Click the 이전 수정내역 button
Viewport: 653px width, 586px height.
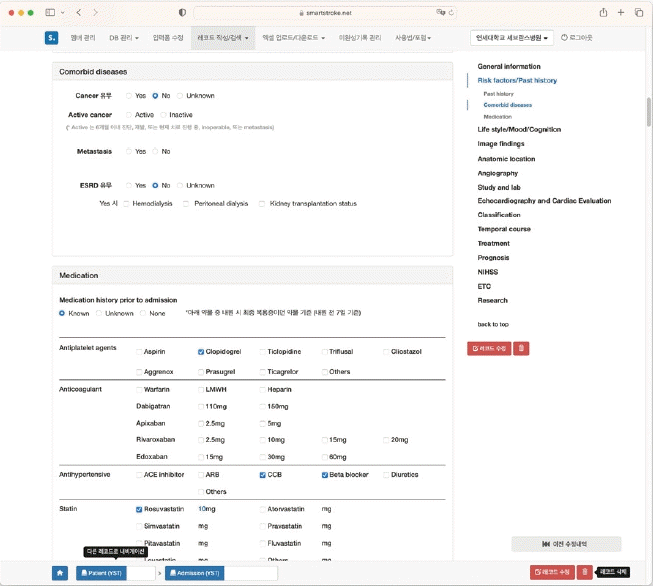point(566,544)
